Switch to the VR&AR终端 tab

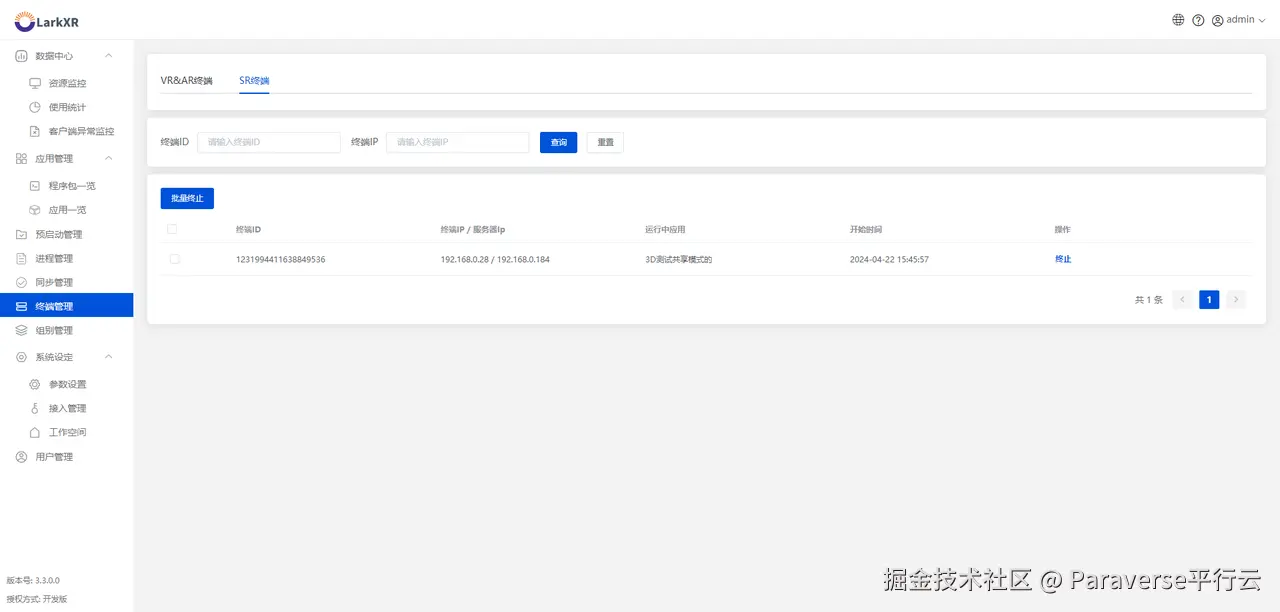coord(187,81)
